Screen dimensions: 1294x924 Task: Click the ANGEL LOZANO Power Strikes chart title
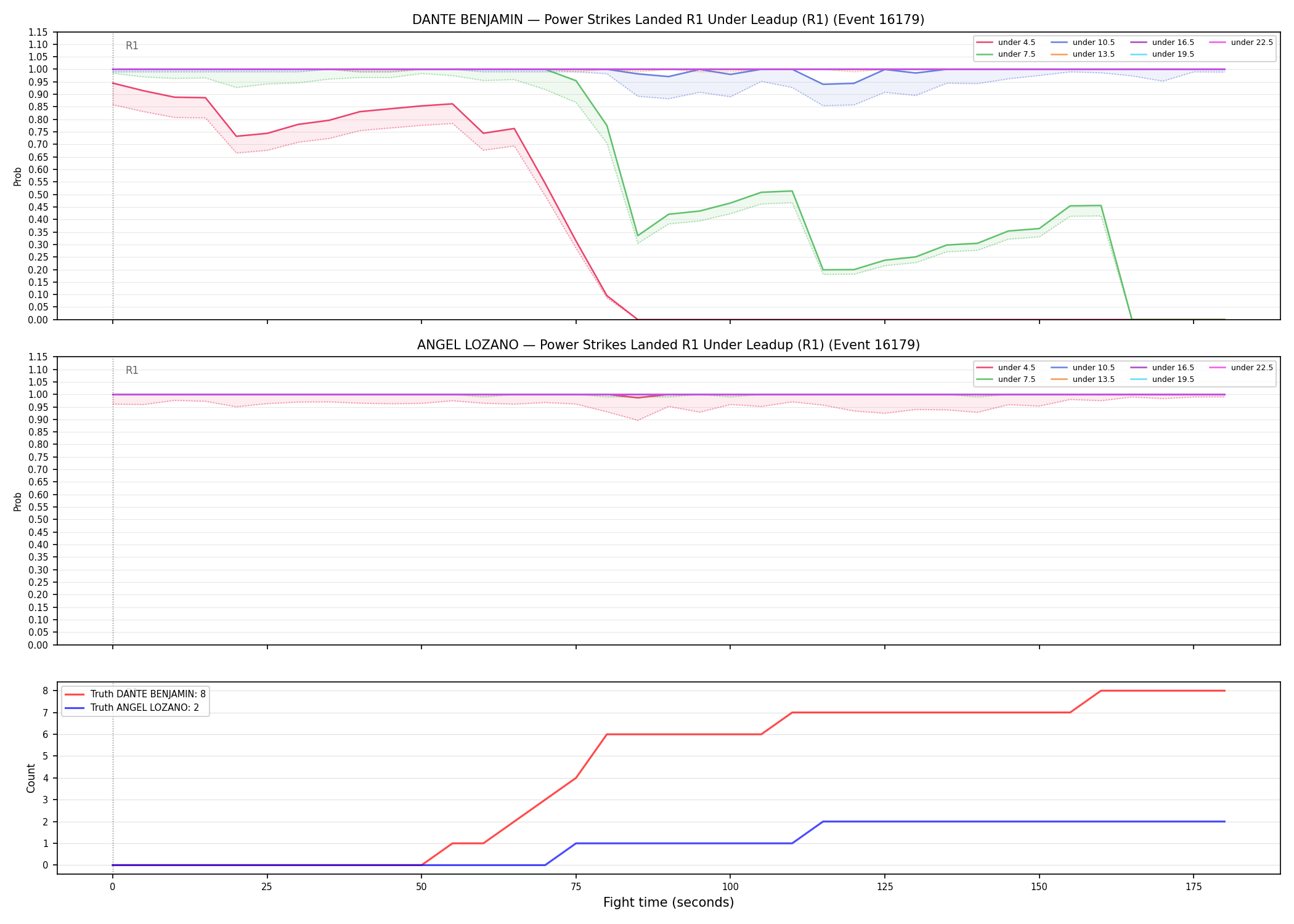[668, 345]
